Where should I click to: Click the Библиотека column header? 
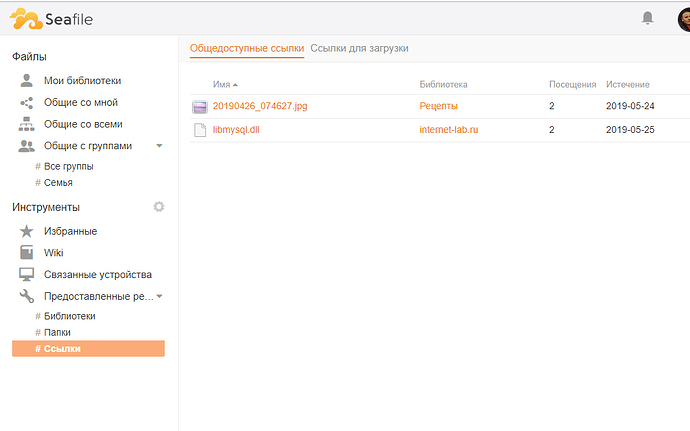click(444, 85)
